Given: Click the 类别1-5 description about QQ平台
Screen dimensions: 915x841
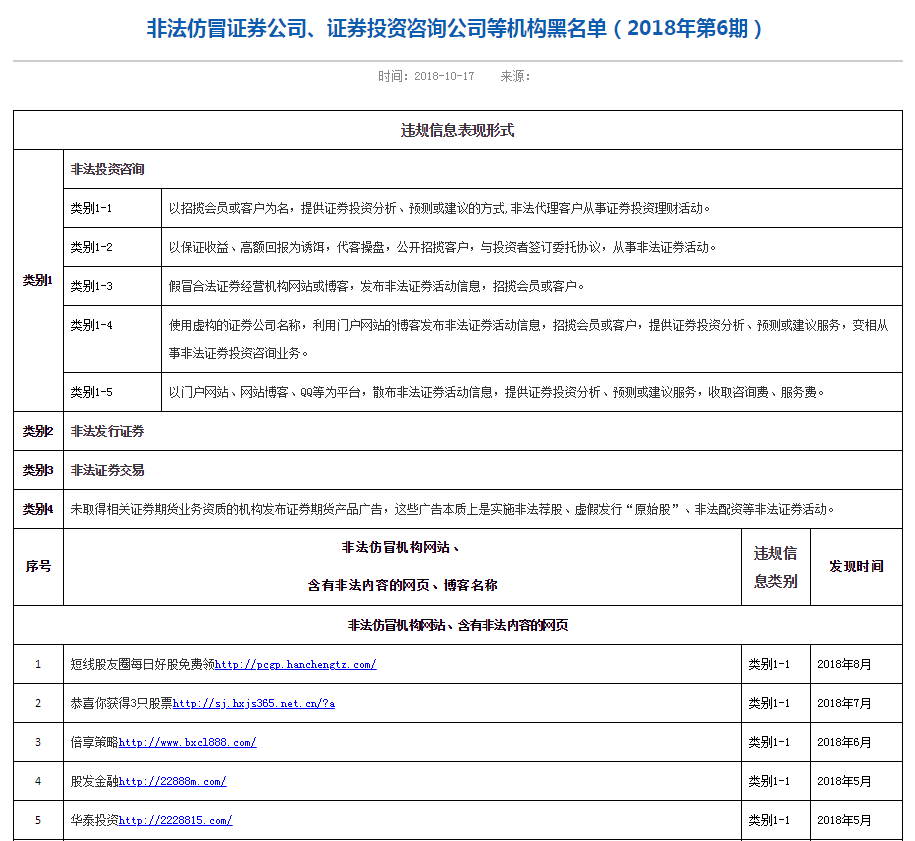Looking at the screenshot, I should pyautogui.click(x=497, y=392).
